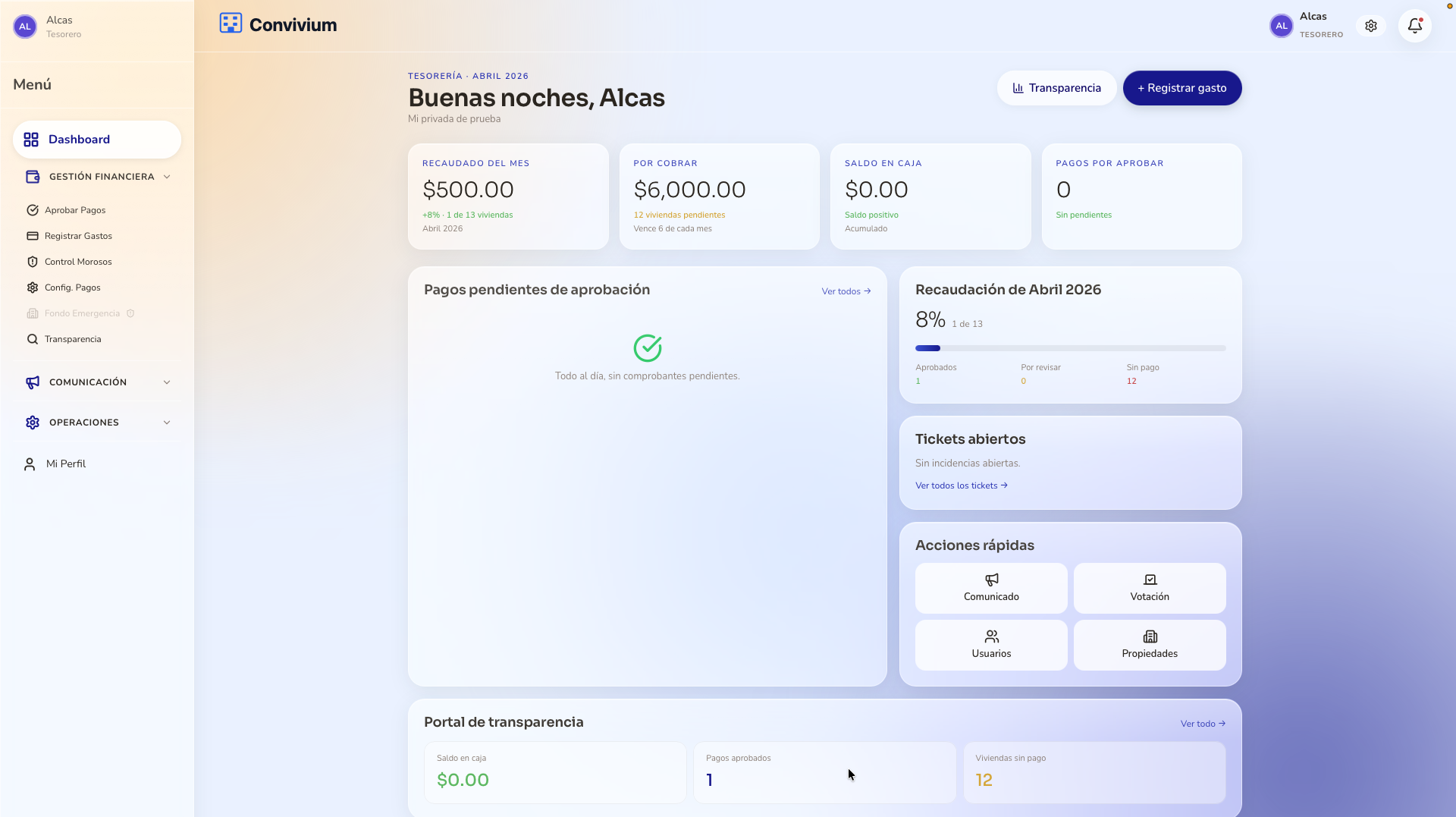This screenshot has width=1456, height=817.
Task: Go to Control Morosos in sidebar
Action: (77, 262)
